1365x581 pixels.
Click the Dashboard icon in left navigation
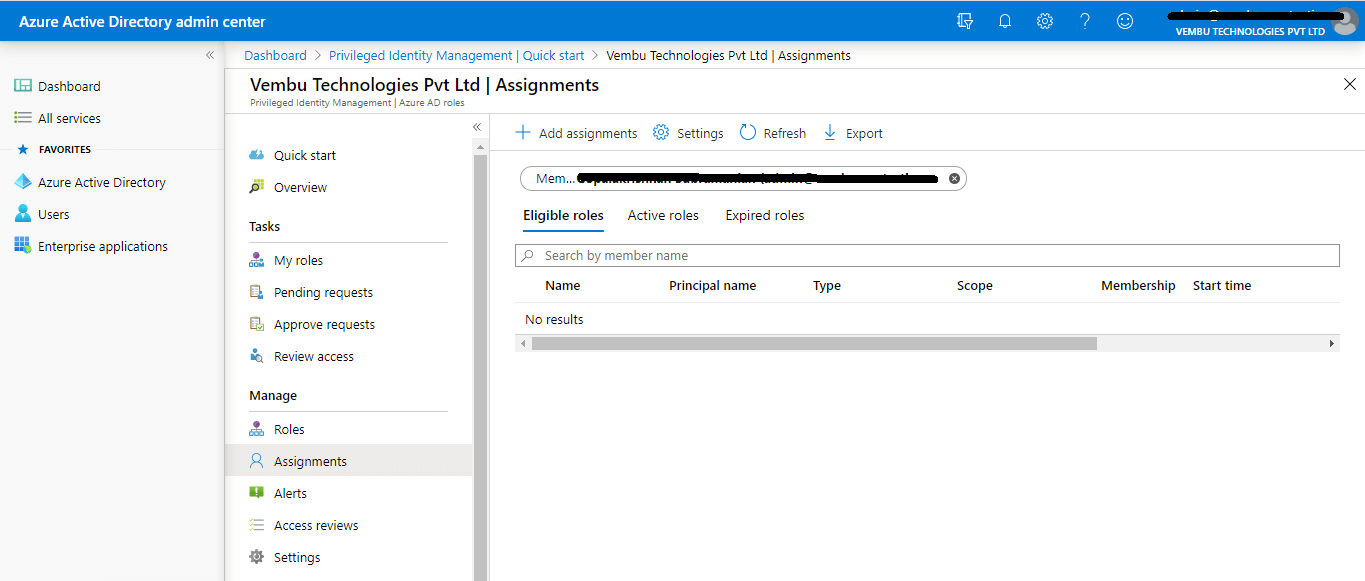point(22,86)
